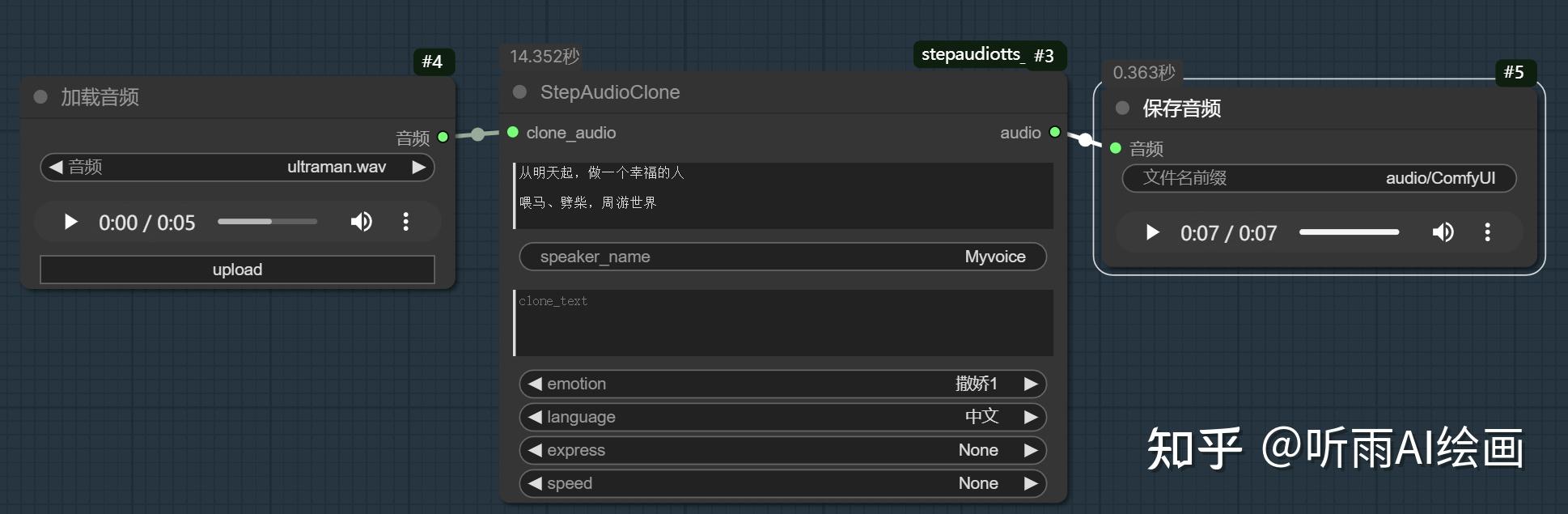Click the clone_audio input socket on StepAudioClone
This screenshot has width=1568, height=514.
pos(512,131)
